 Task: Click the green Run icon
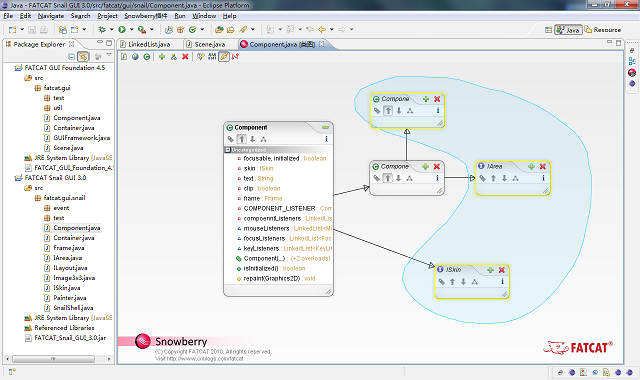tap(122, 29)
